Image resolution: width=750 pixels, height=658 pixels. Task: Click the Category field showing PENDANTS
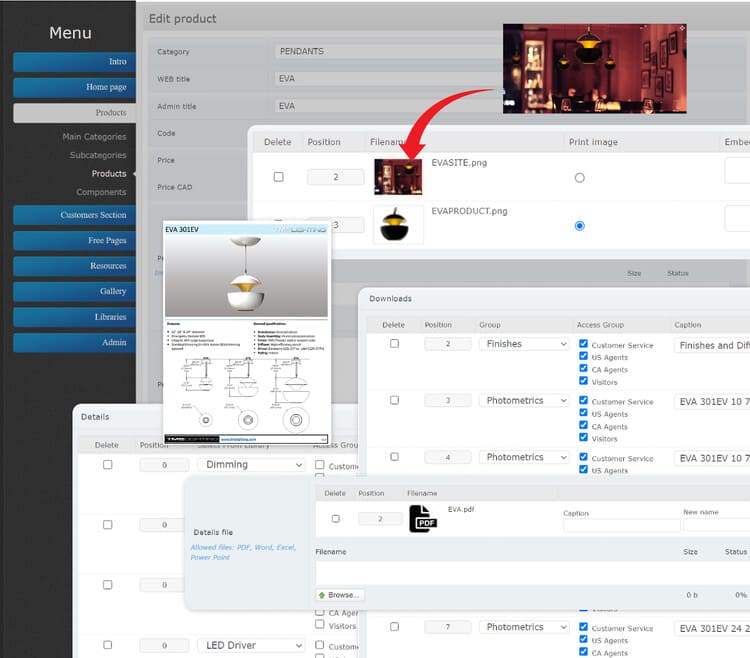tap(387, 51)
